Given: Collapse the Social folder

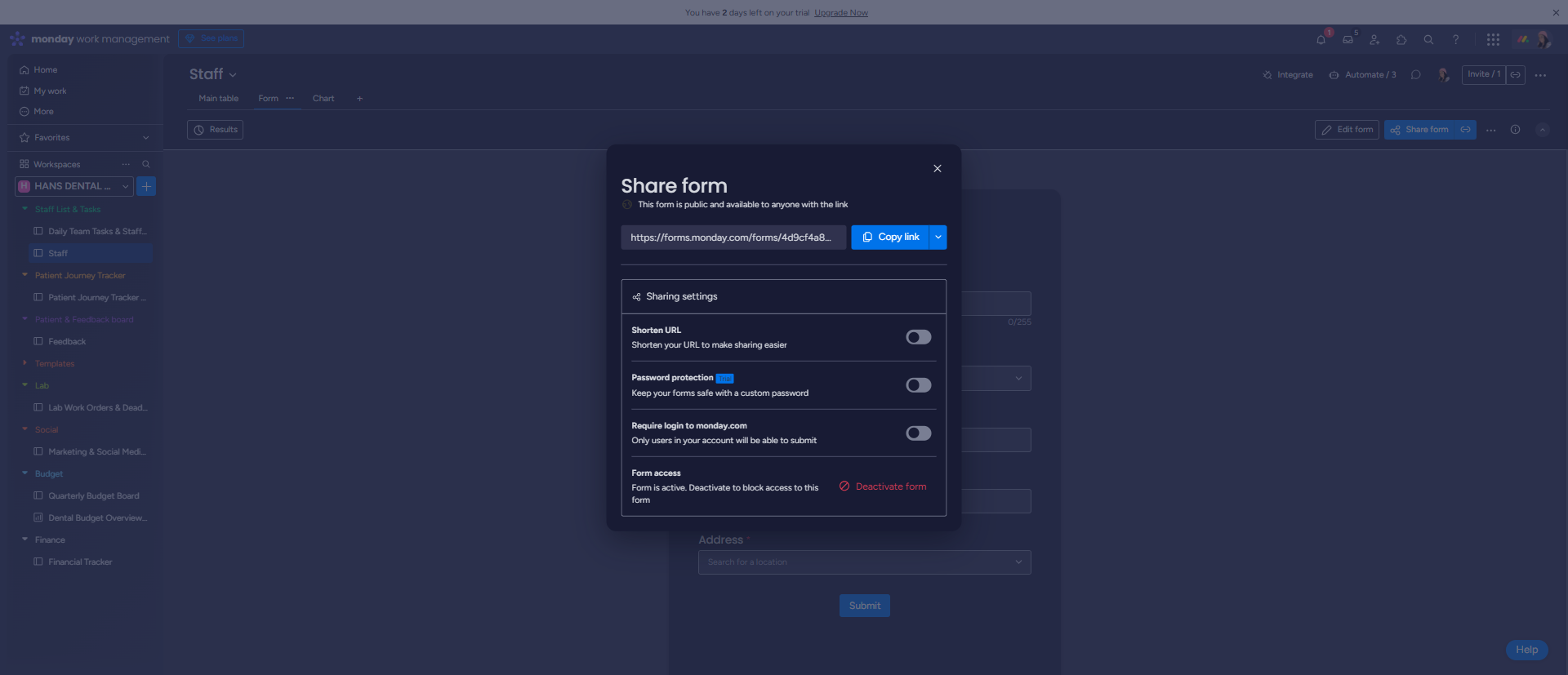Looking at the screenshot, I should [x=24, y=429].
